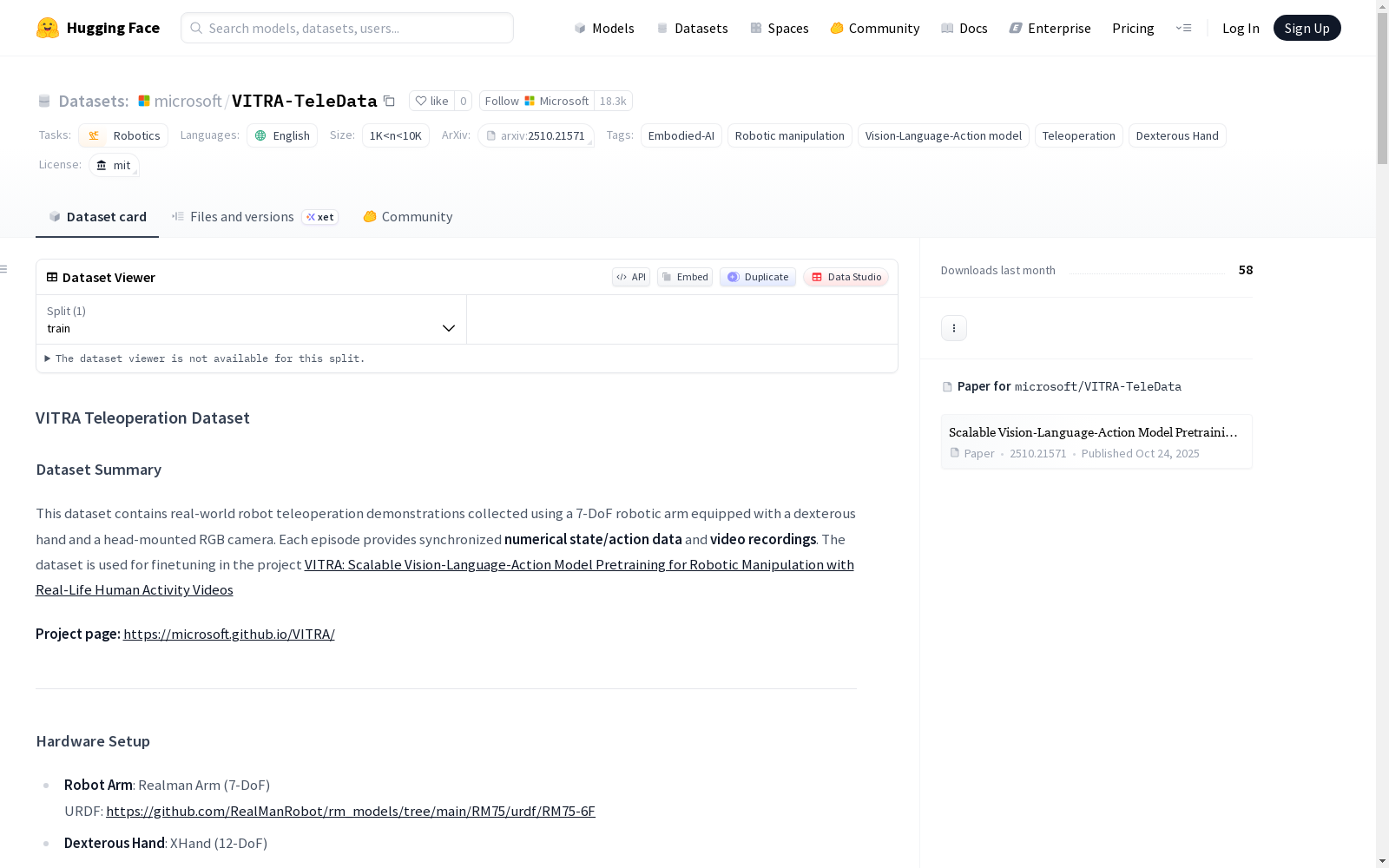Image resolution: width=1389 pixels, height=868 pixels.
Task: Open the arxiv:2510.21571 tag
Action: pos(536,135)
